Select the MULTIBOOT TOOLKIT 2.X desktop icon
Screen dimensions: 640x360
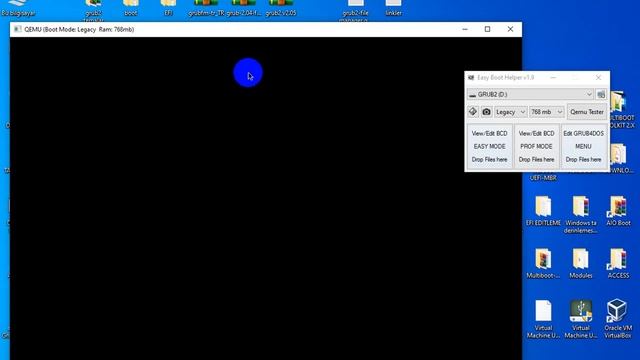point(622,110)
